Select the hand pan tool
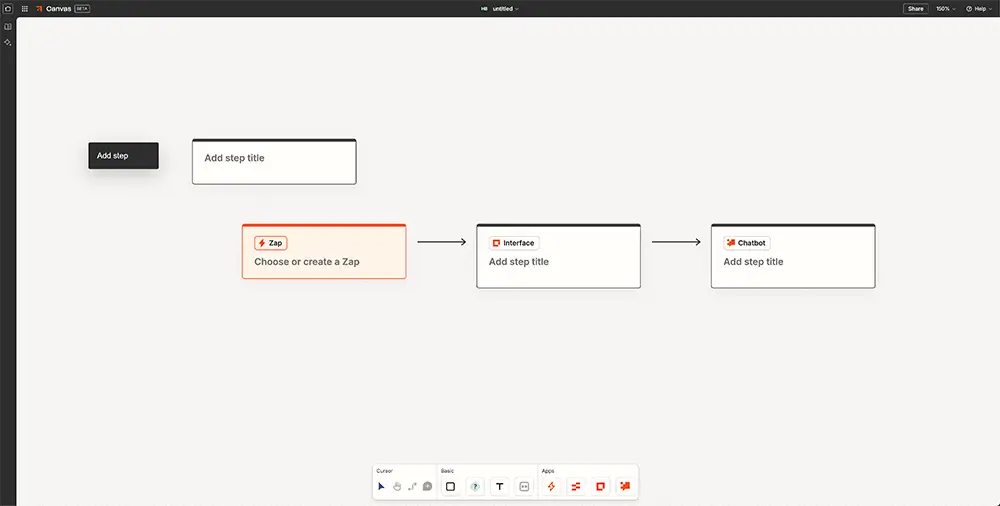This screenshot has width=1000, height=506. click(x=397, y=486)
